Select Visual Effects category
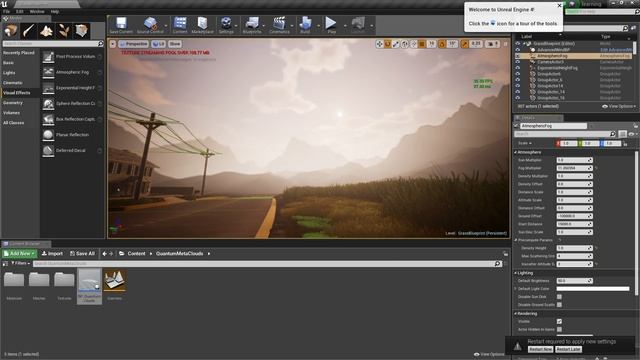 tap(17, 93)
